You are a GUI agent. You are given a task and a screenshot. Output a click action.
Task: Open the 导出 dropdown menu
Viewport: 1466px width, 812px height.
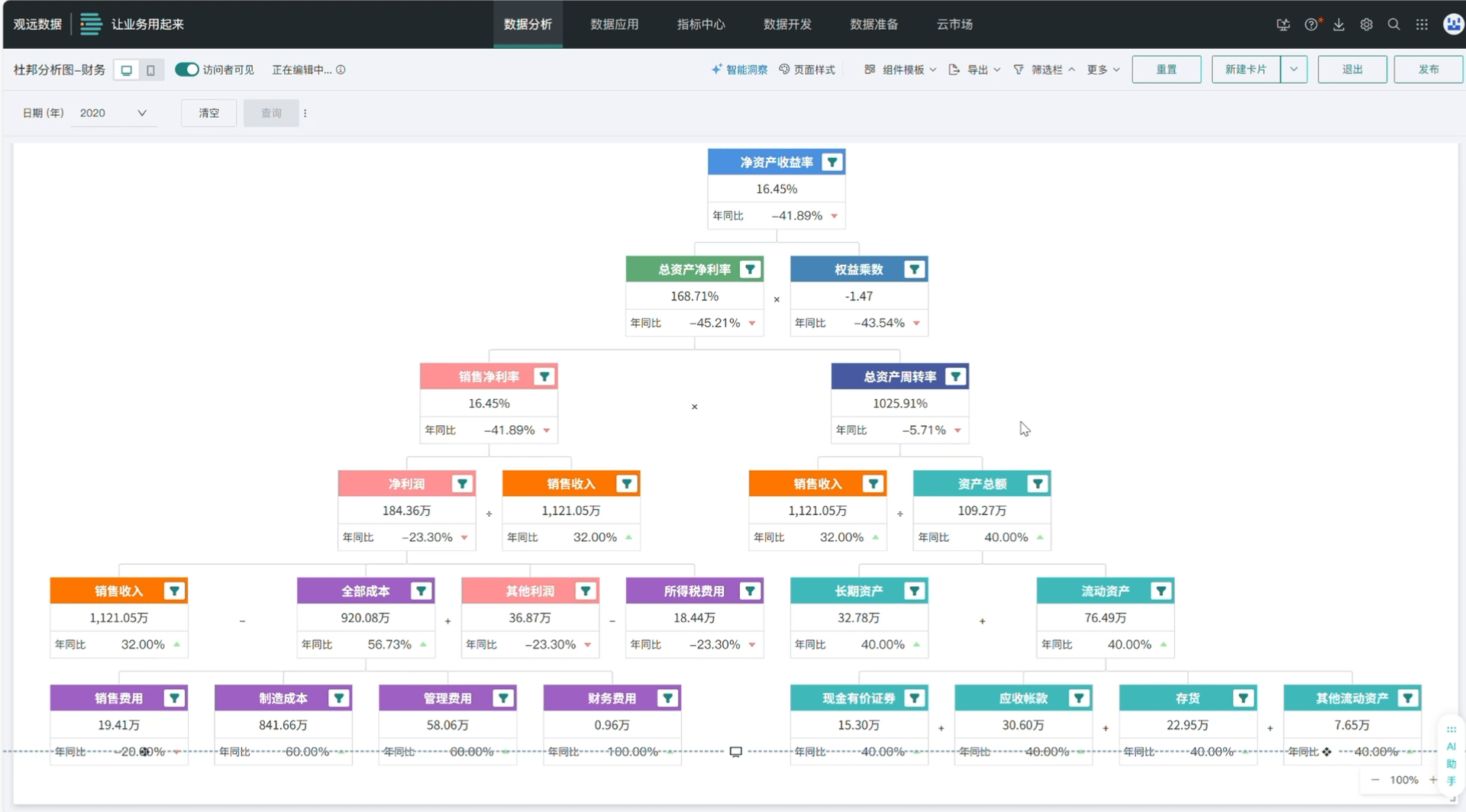(974, 69)
